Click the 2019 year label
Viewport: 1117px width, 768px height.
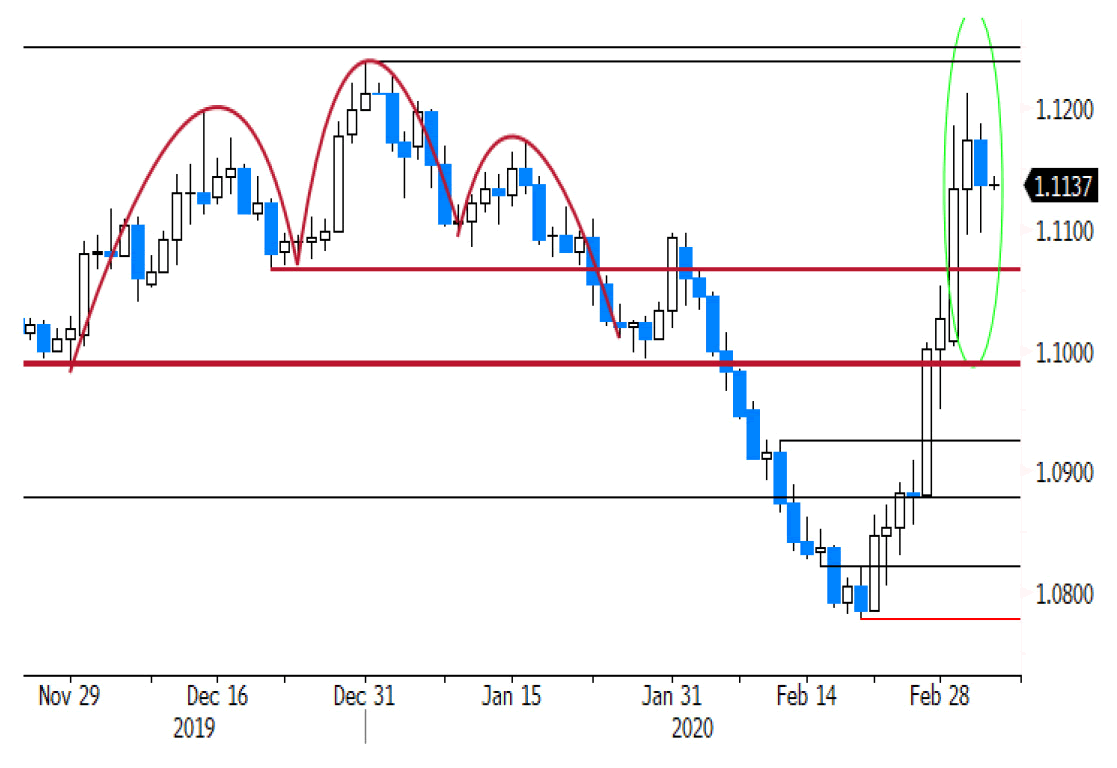(194, 728)
